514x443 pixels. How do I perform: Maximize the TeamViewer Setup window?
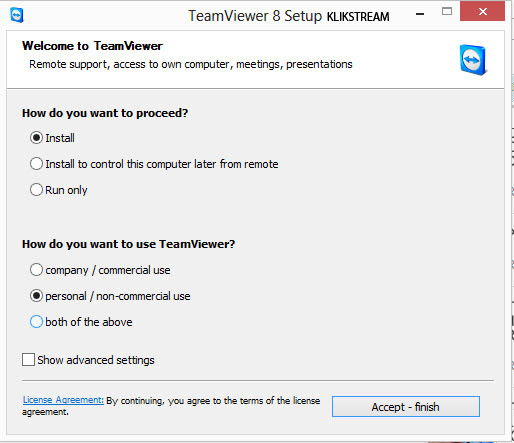(447, 12)
